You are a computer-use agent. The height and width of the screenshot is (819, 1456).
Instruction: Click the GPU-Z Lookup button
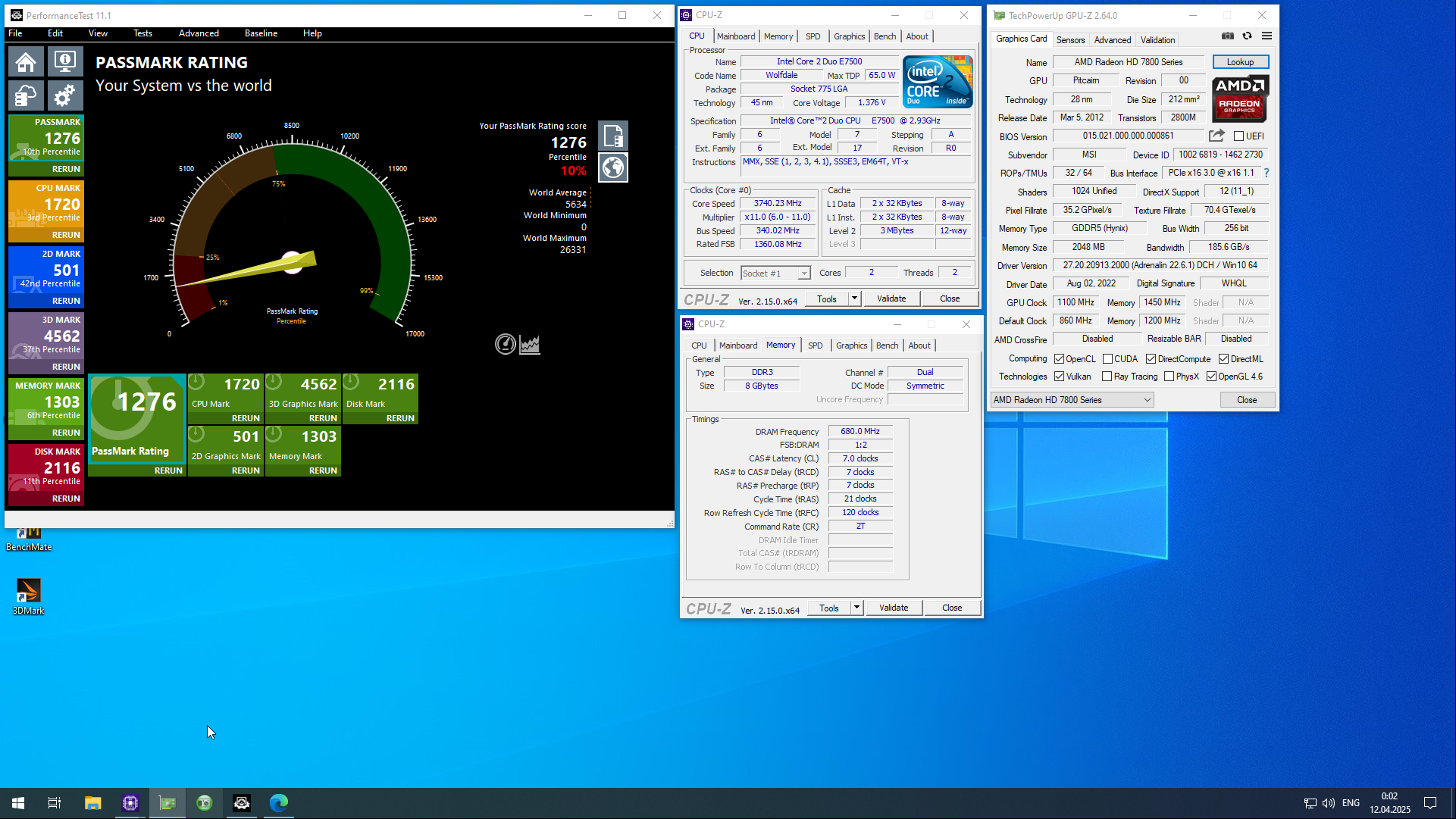click(x=1240, y=62)
